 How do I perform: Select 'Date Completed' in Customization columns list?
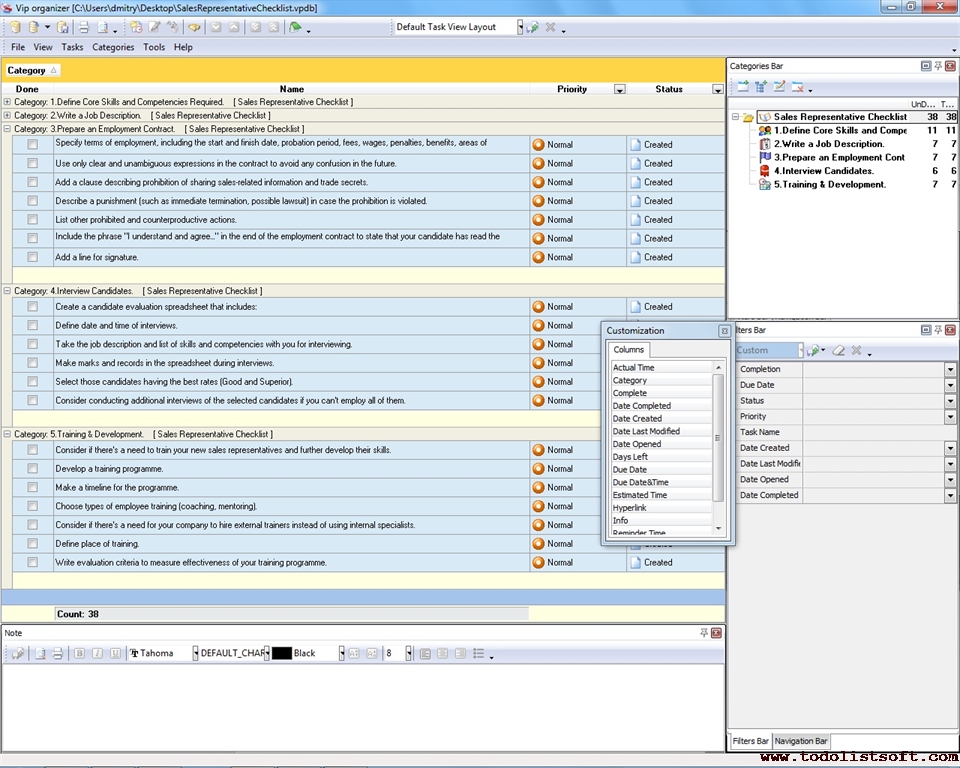pos(642,406)
